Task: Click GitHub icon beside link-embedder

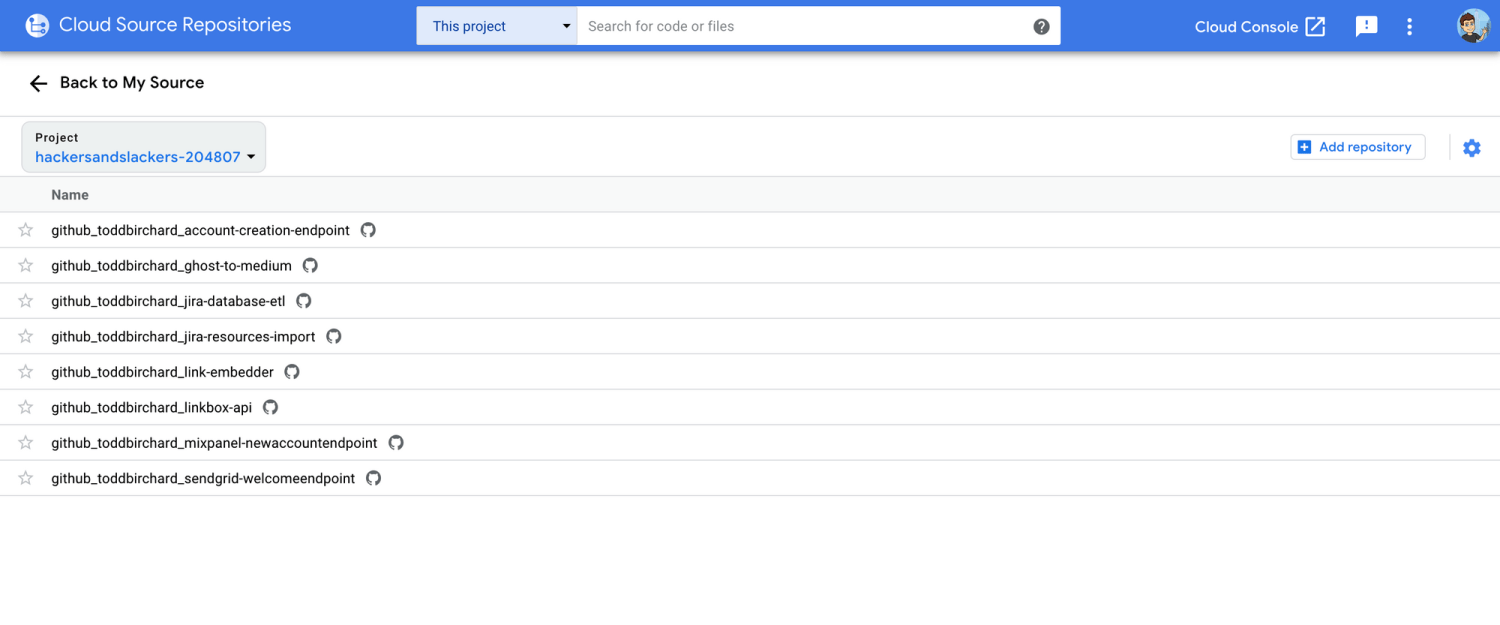Action: (292, 372)
